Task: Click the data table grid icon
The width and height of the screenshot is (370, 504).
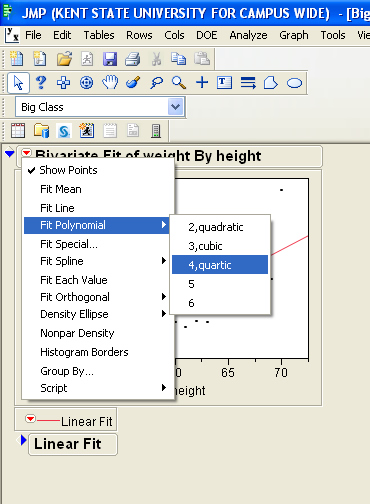Action: [x=18, y=131]
